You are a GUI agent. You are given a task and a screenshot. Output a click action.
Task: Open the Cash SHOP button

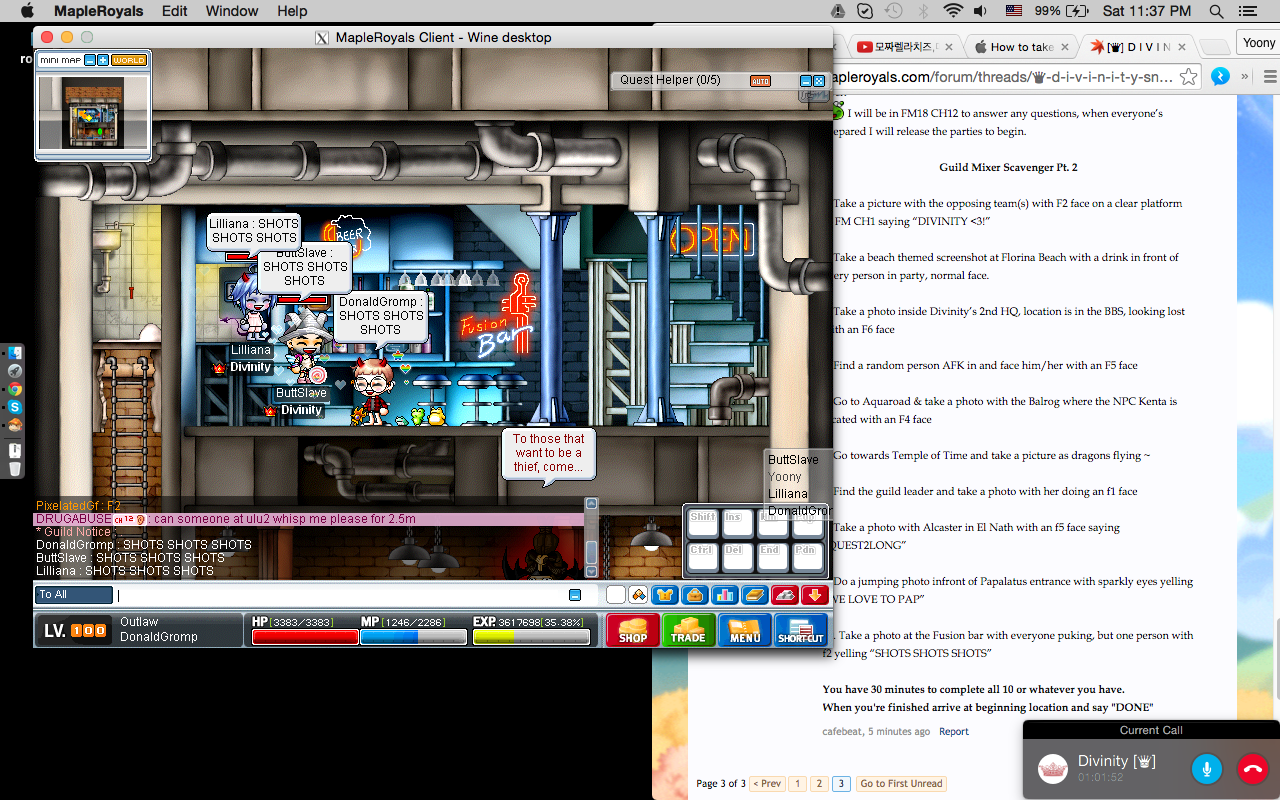(x=632, y=630)
